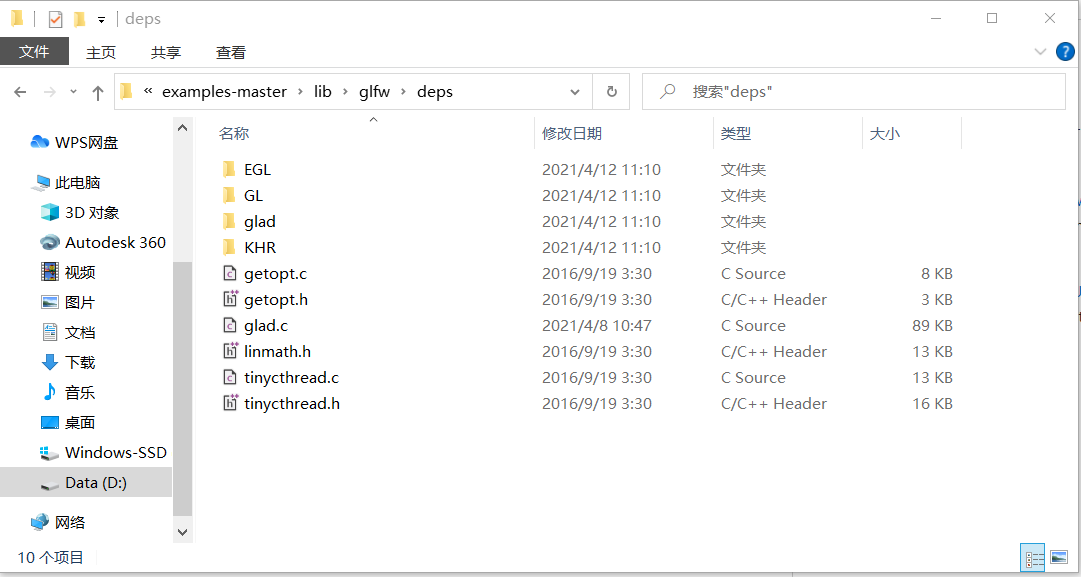Click the 搜索"deps" search box

853,92
